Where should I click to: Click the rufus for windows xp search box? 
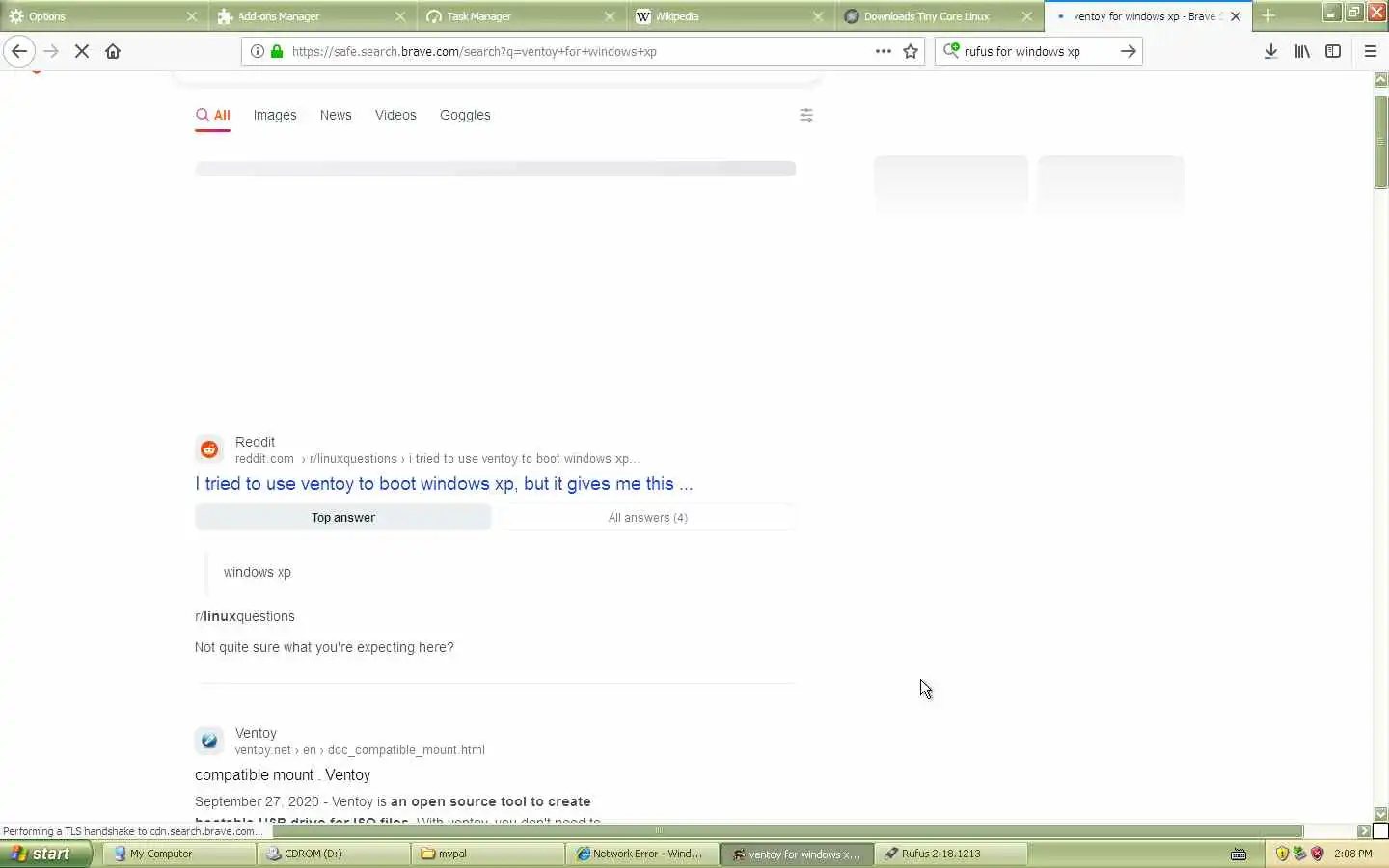click(1037, 51)
